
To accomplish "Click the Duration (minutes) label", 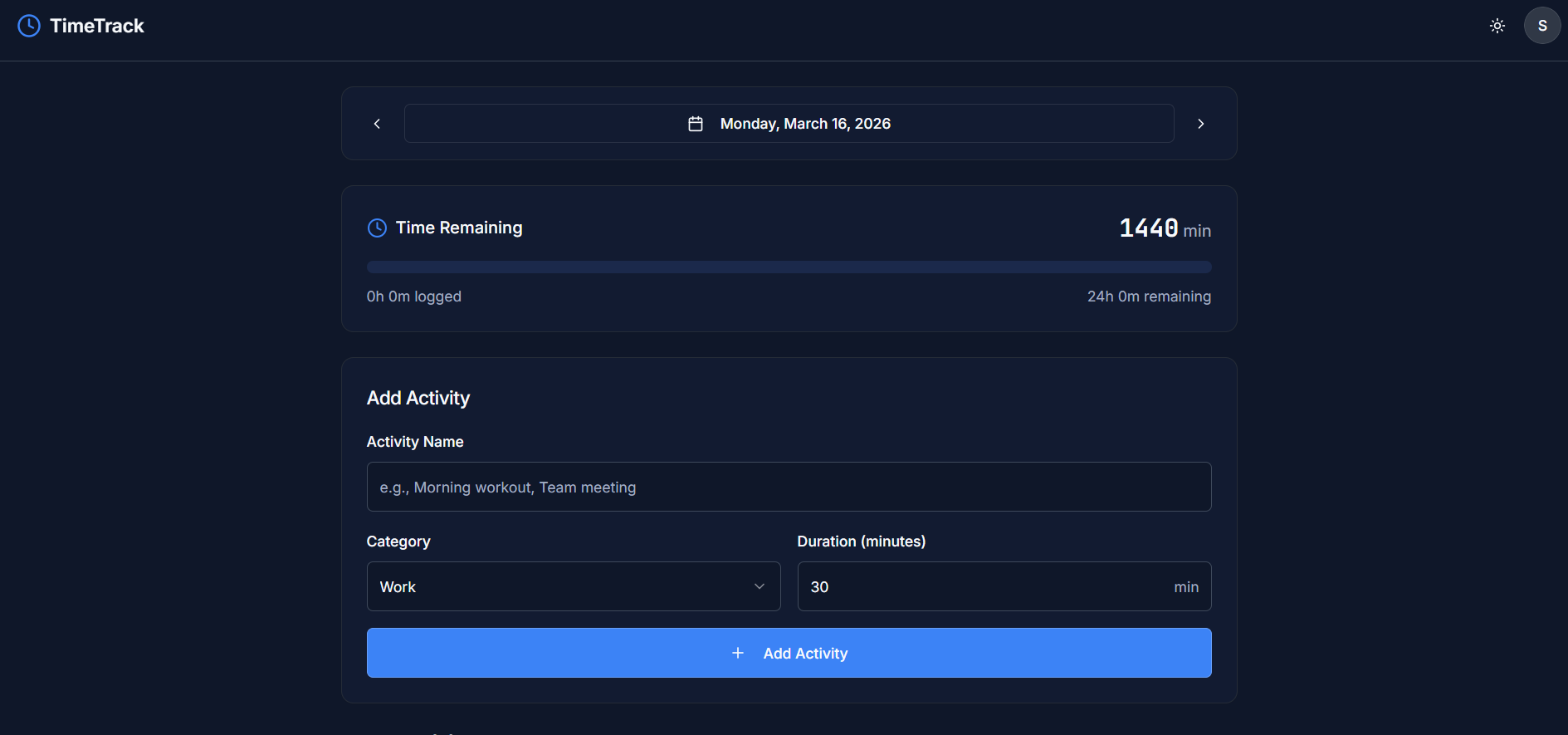I will click(x=861, y=541).
